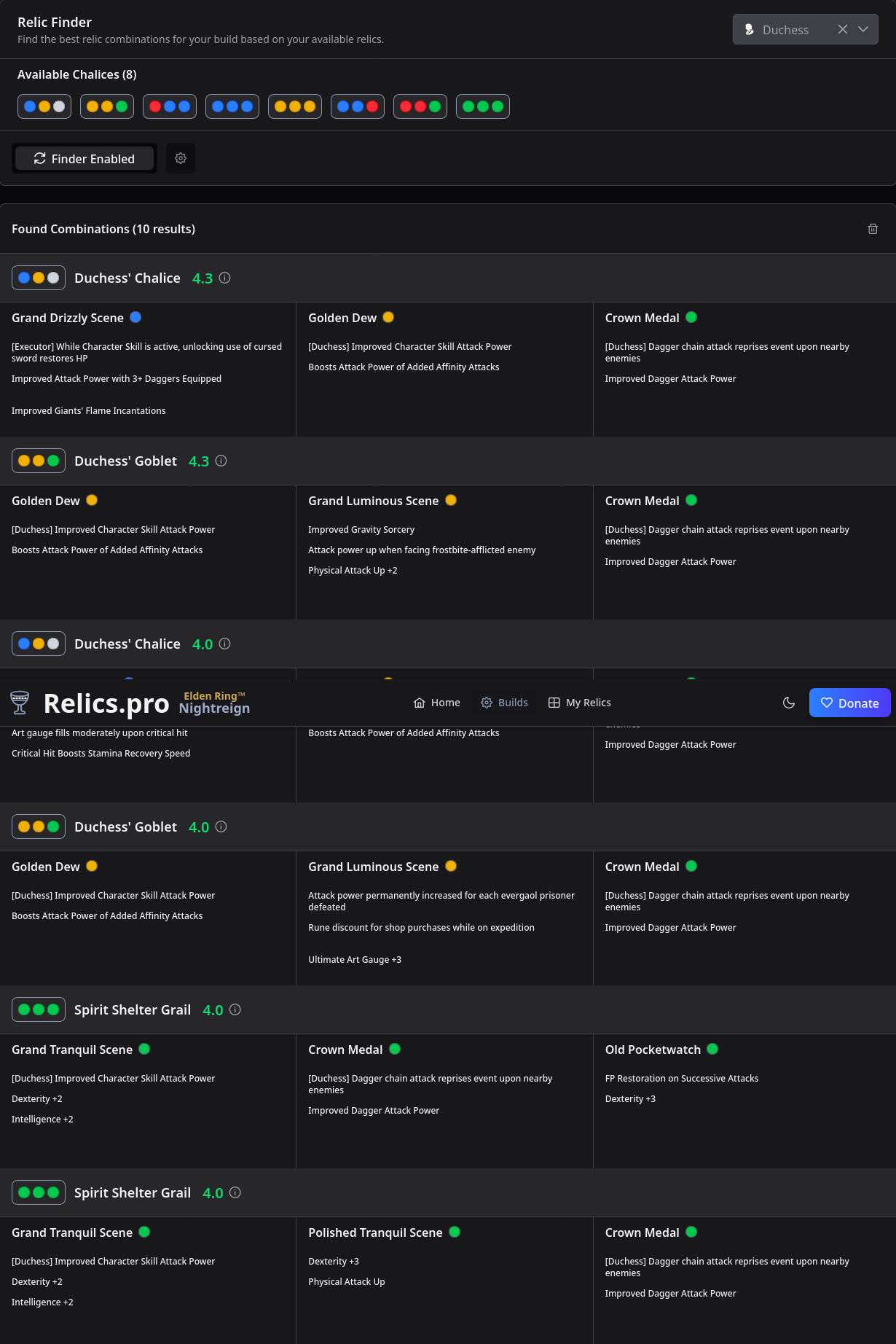The height and width of the screenshot is (1344, 896).
Task: Delete found combinations with trash icon
Action: [x=873, y=229]
